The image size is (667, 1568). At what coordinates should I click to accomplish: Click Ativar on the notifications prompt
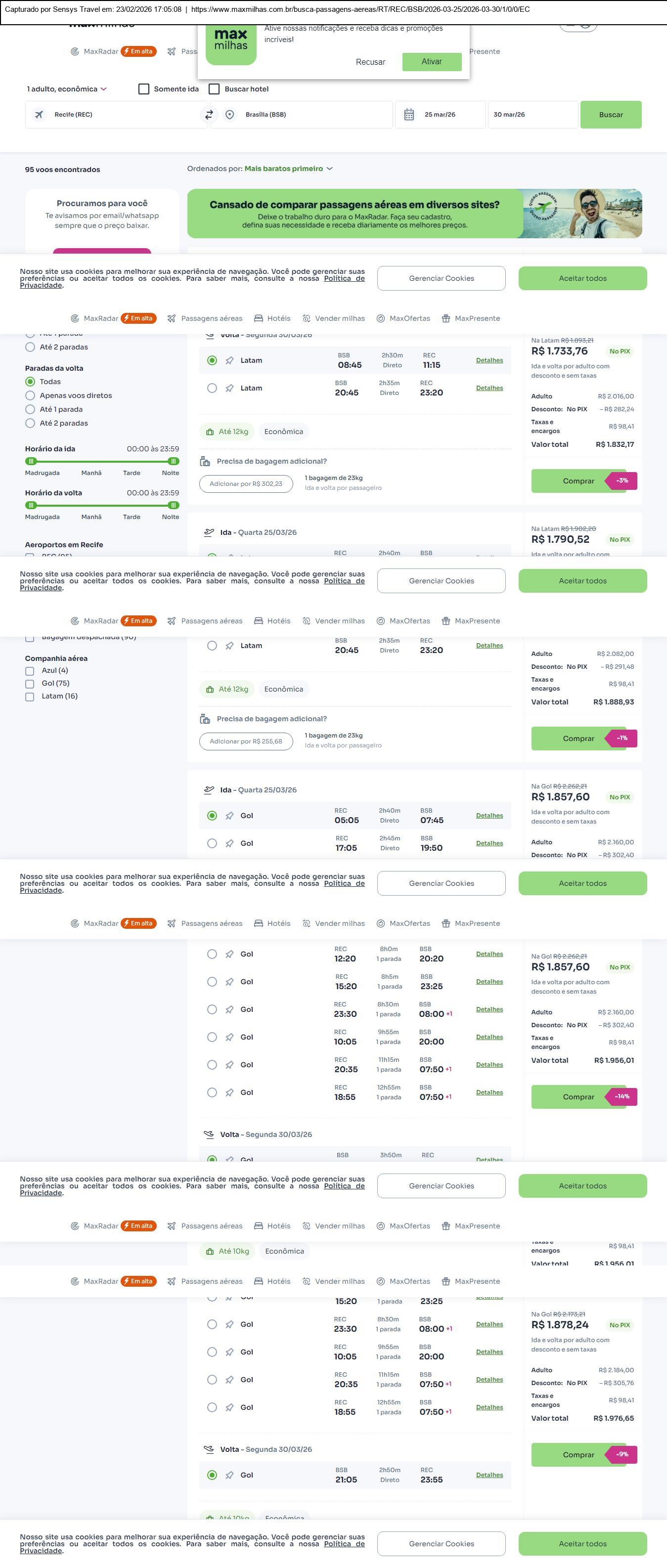(x=432, y=61)
